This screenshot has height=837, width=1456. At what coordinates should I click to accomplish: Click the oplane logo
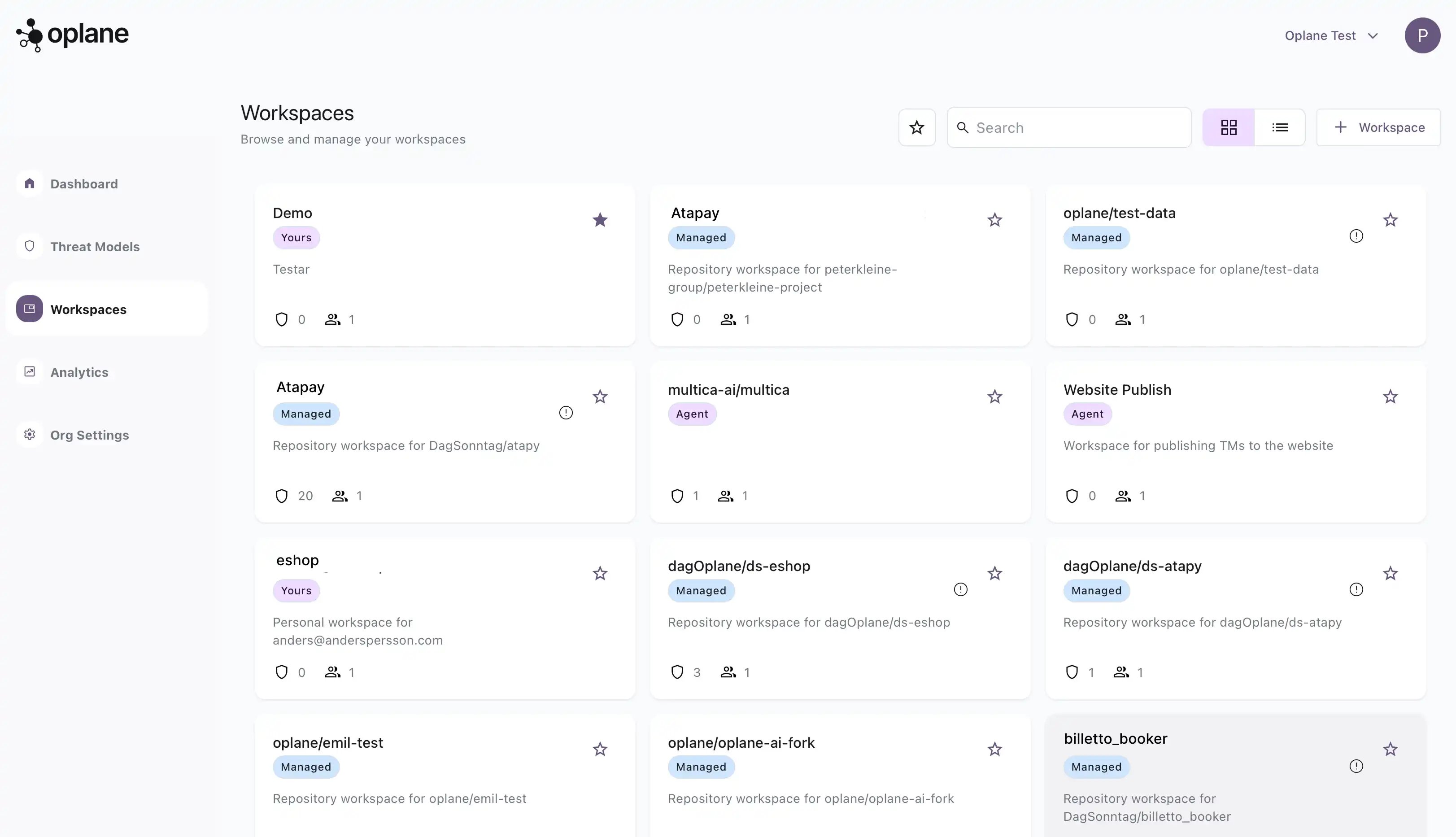point(72,35)
